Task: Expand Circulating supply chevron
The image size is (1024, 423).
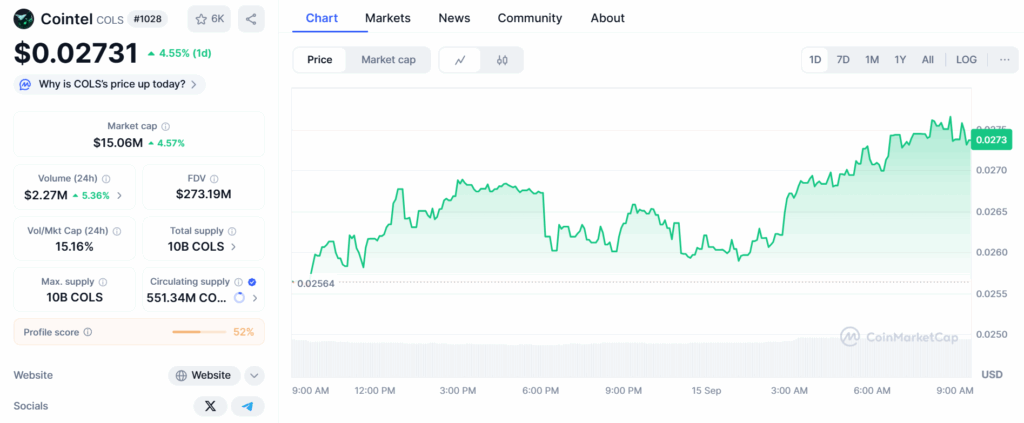Action: pos(255,298)
